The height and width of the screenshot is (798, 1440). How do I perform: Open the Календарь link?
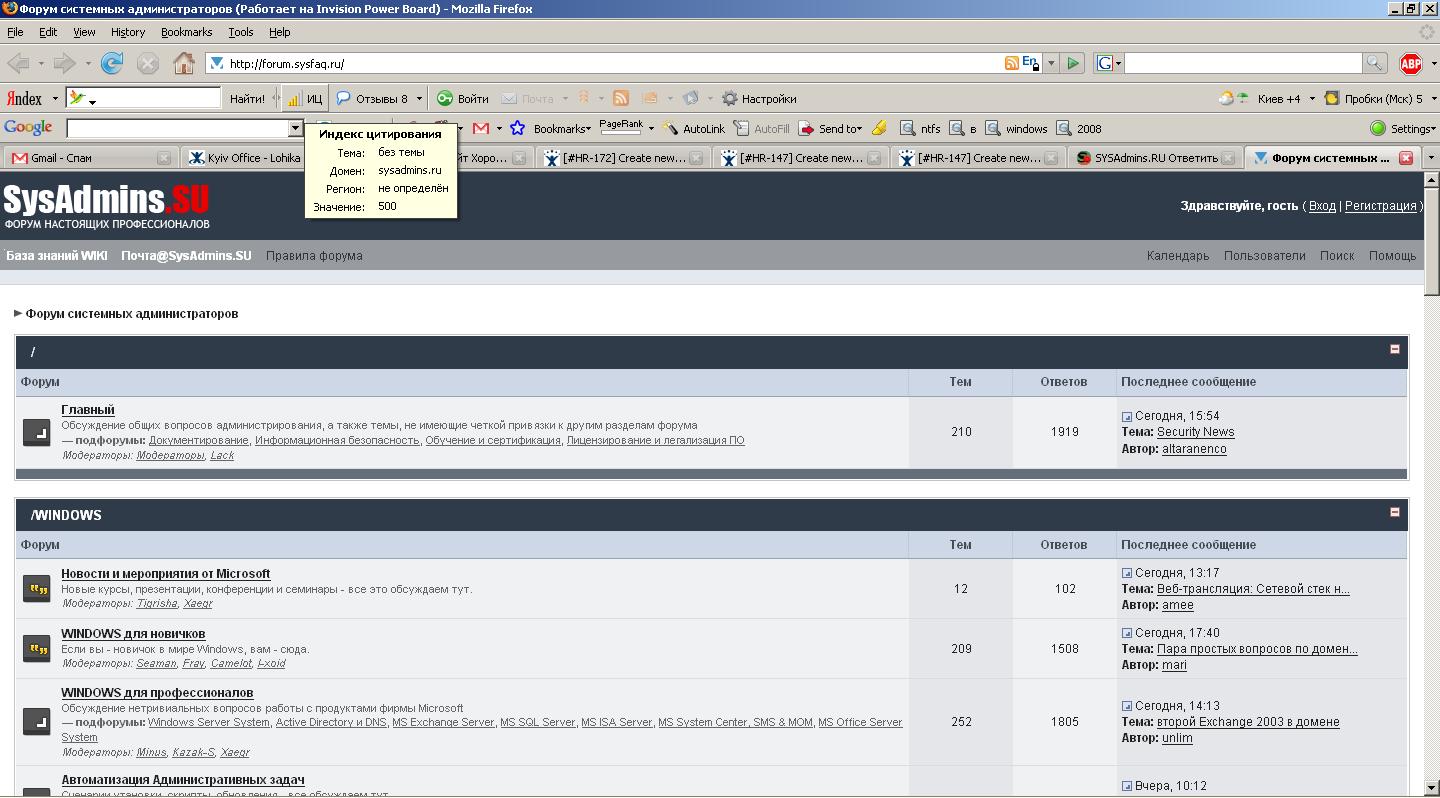1178,255
